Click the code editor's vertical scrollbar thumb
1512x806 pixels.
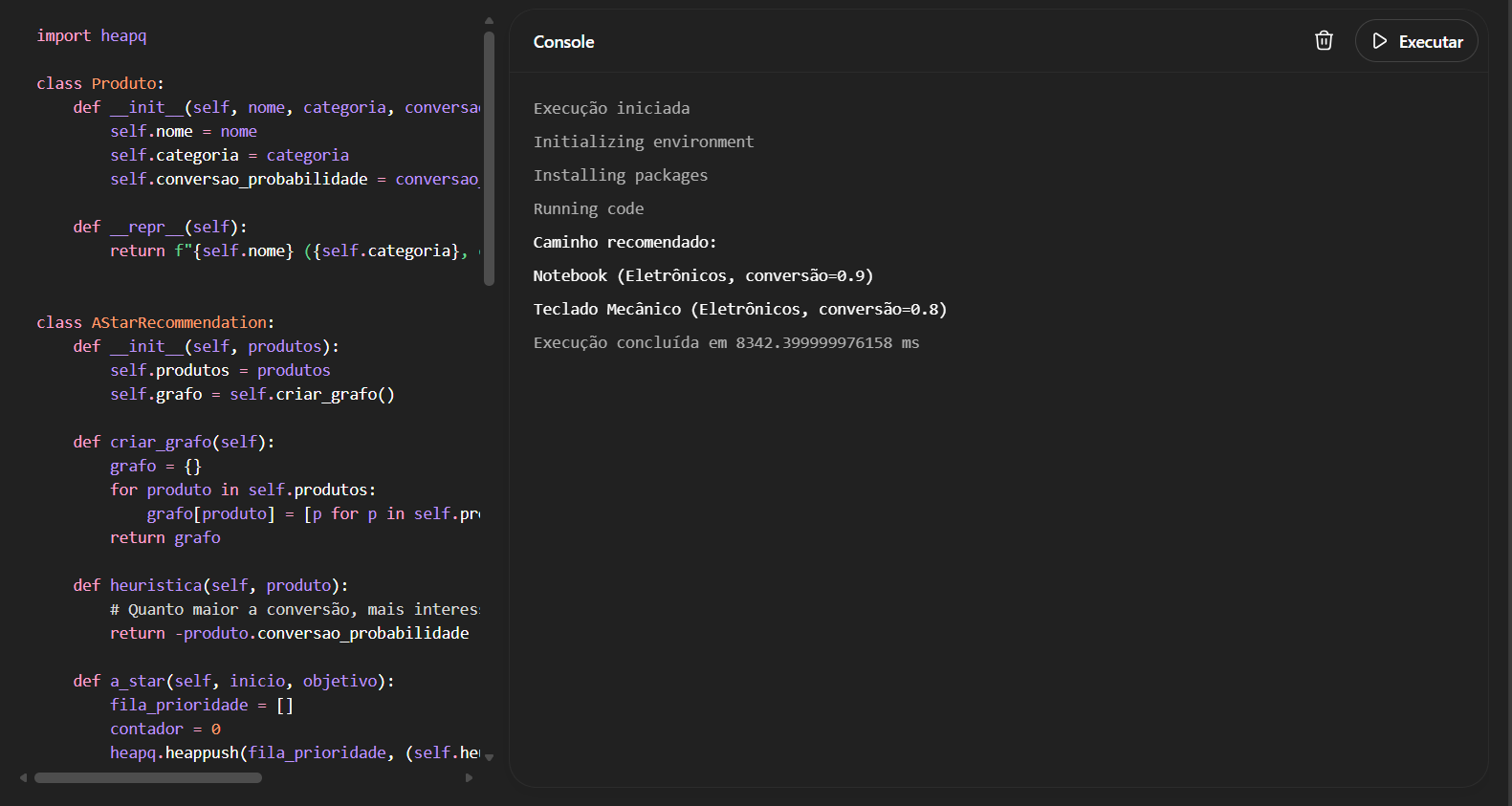(489, 158)
